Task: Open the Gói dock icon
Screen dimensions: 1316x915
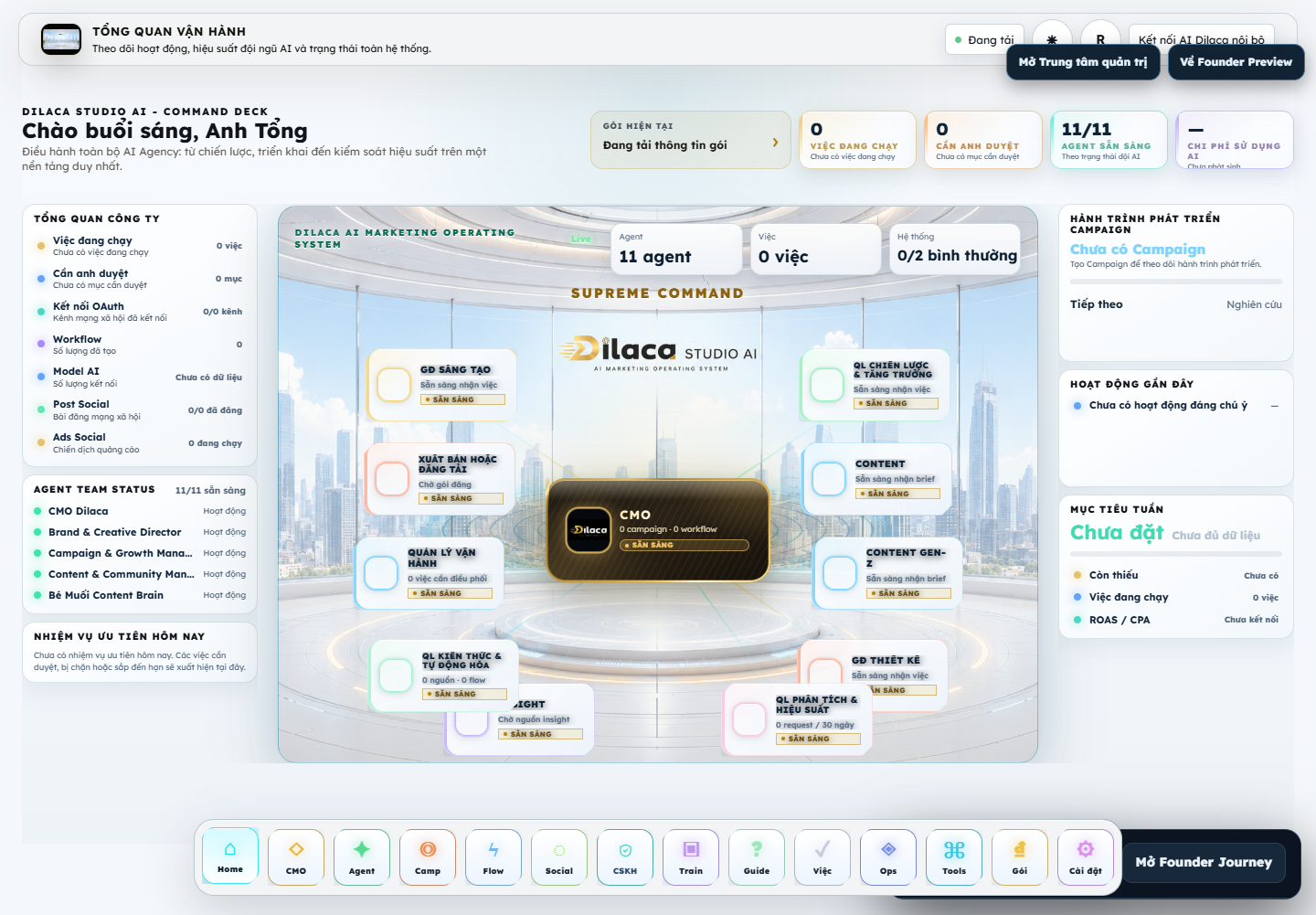Action: click(1020, 856)
